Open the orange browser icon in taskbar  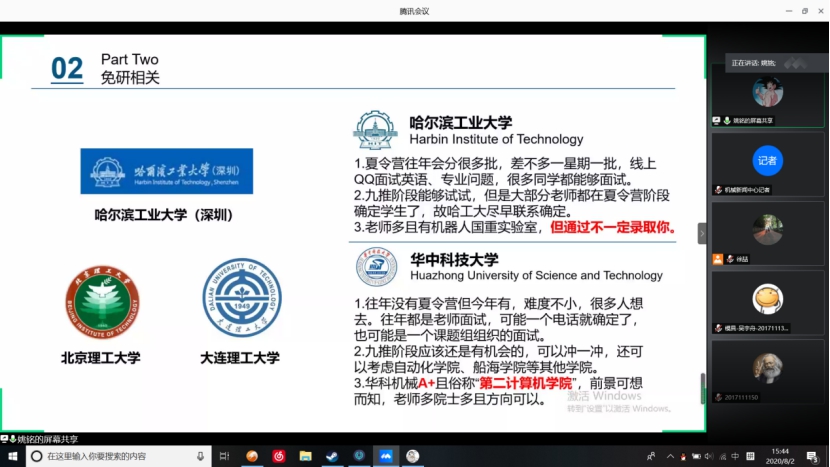tap(252, 456)
